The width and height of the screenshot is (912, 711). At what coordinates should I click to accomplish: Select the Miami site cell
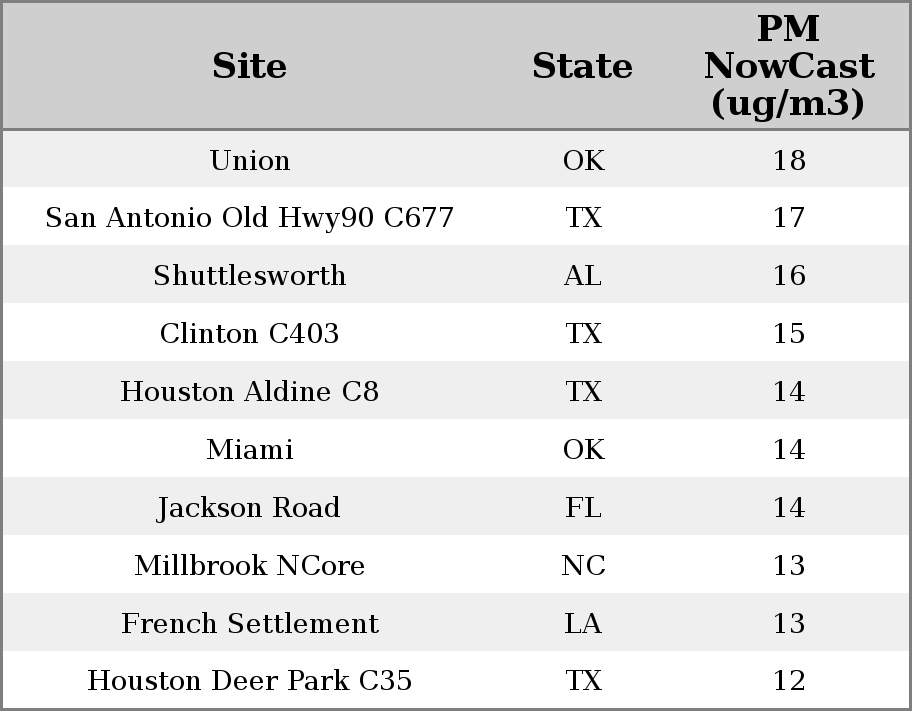click(x=250, y=449)
